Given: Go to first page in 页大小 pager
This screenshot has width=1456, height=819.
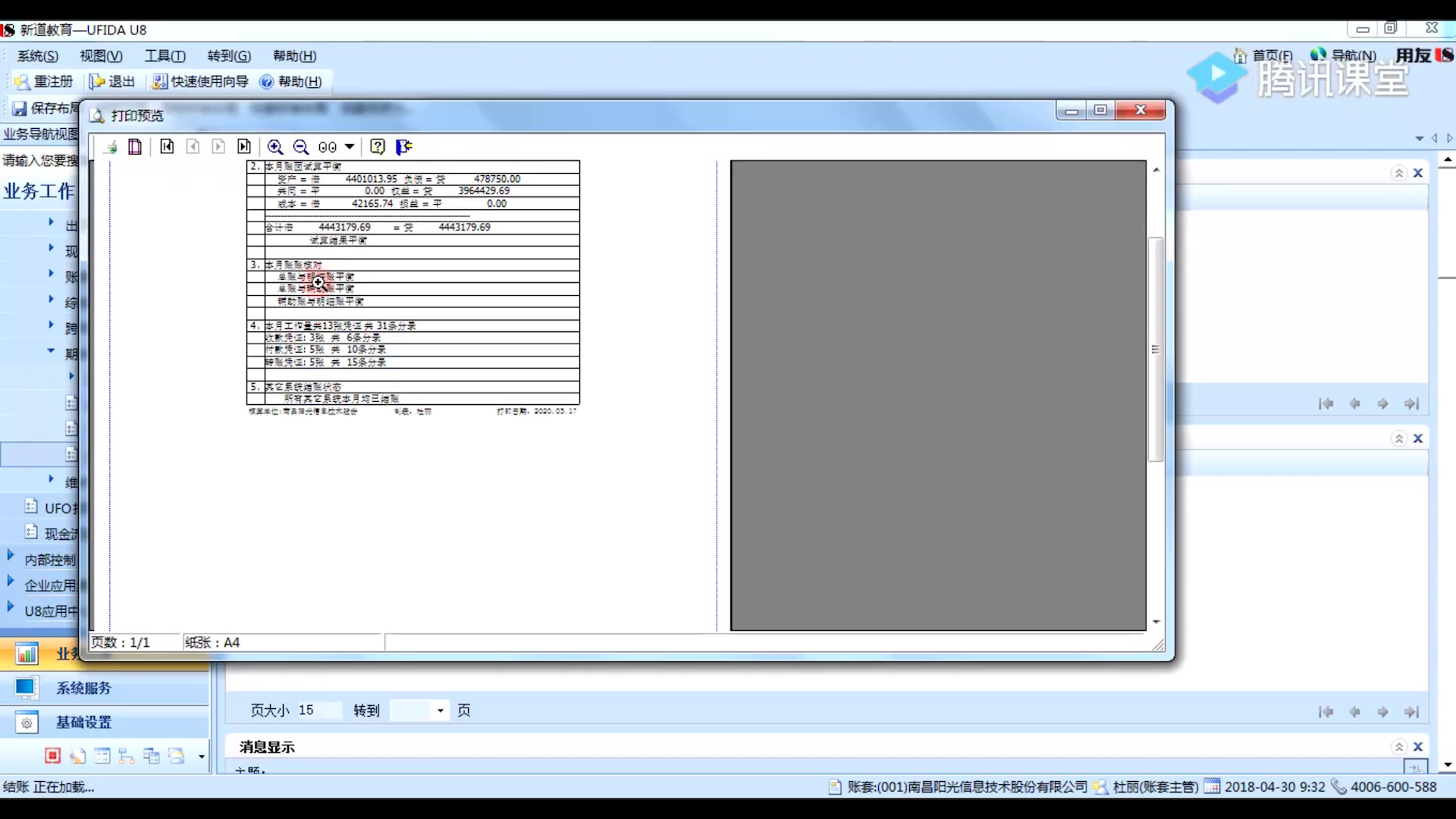Looking at the screenshot, I should (1326, 712).
